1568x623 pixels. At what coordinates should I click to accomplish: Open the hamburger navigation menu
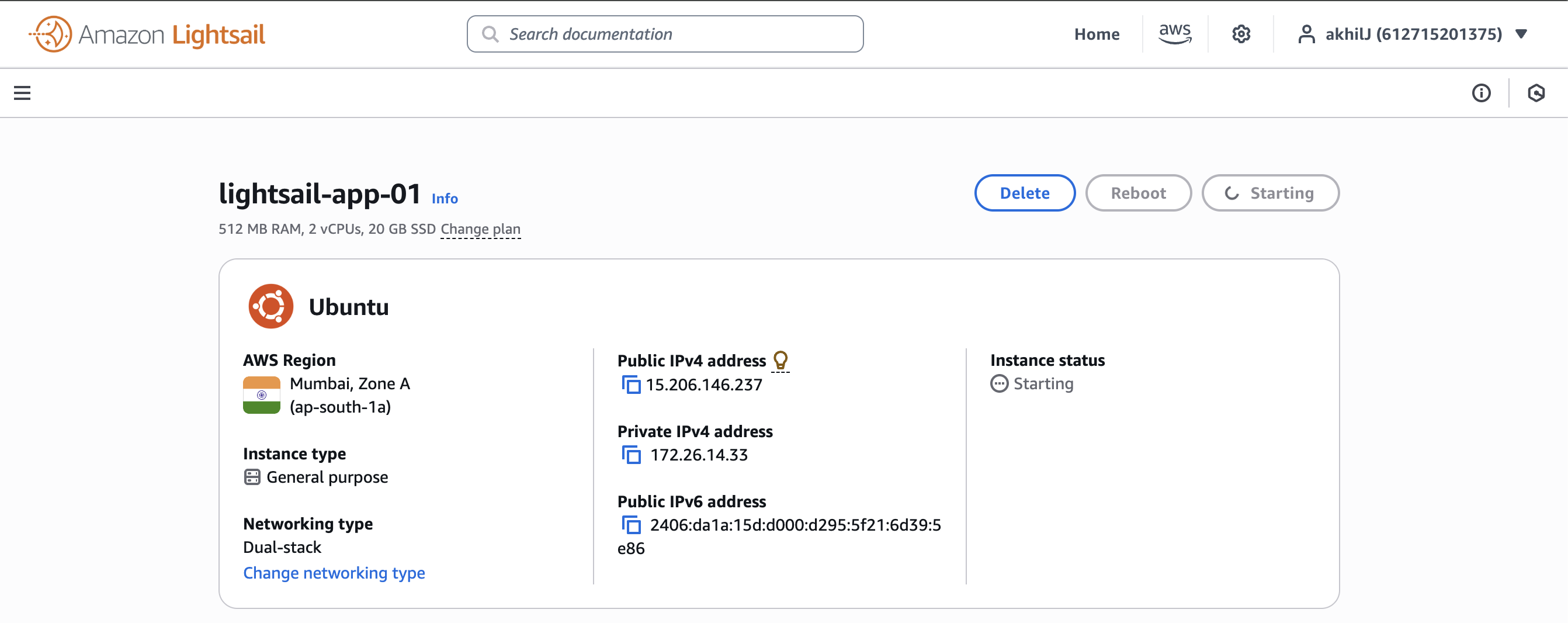(23, 92)
